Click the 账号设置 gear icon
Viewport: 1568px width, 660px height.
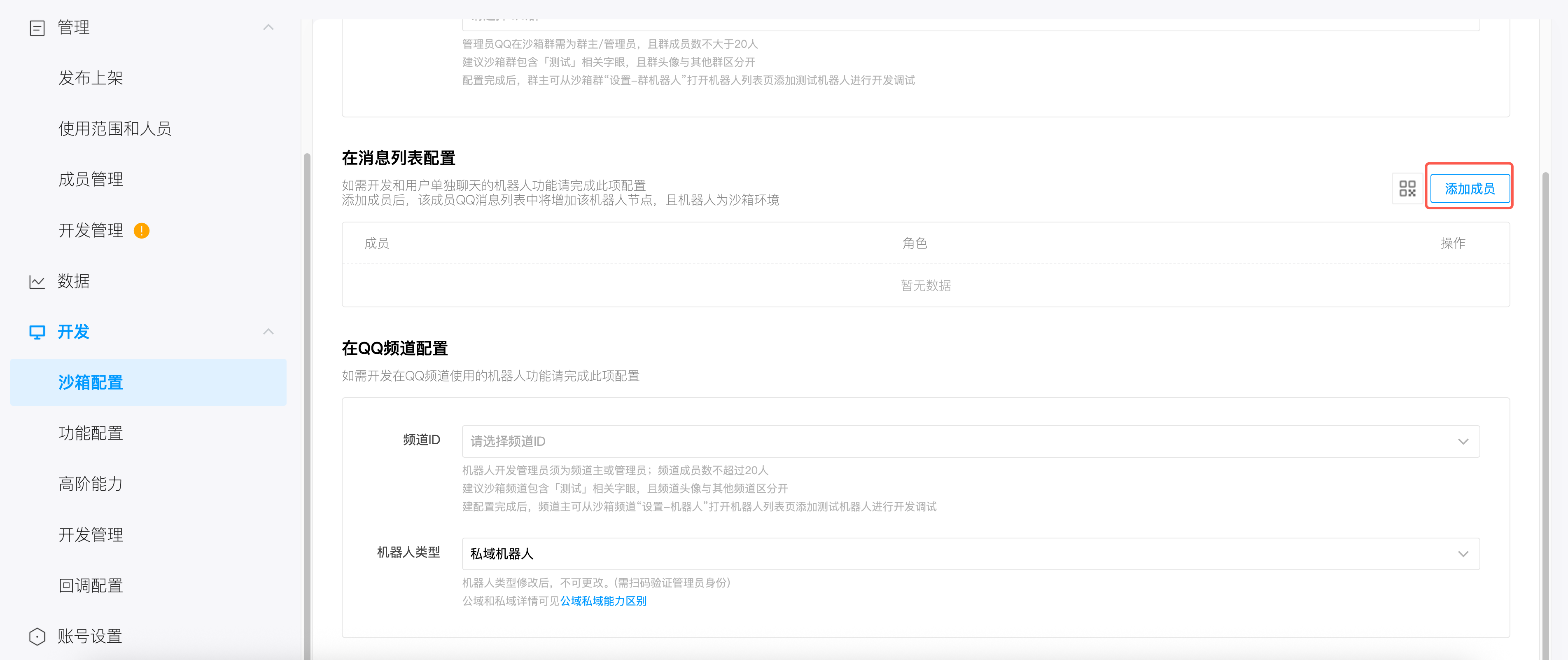pos(38,636)
